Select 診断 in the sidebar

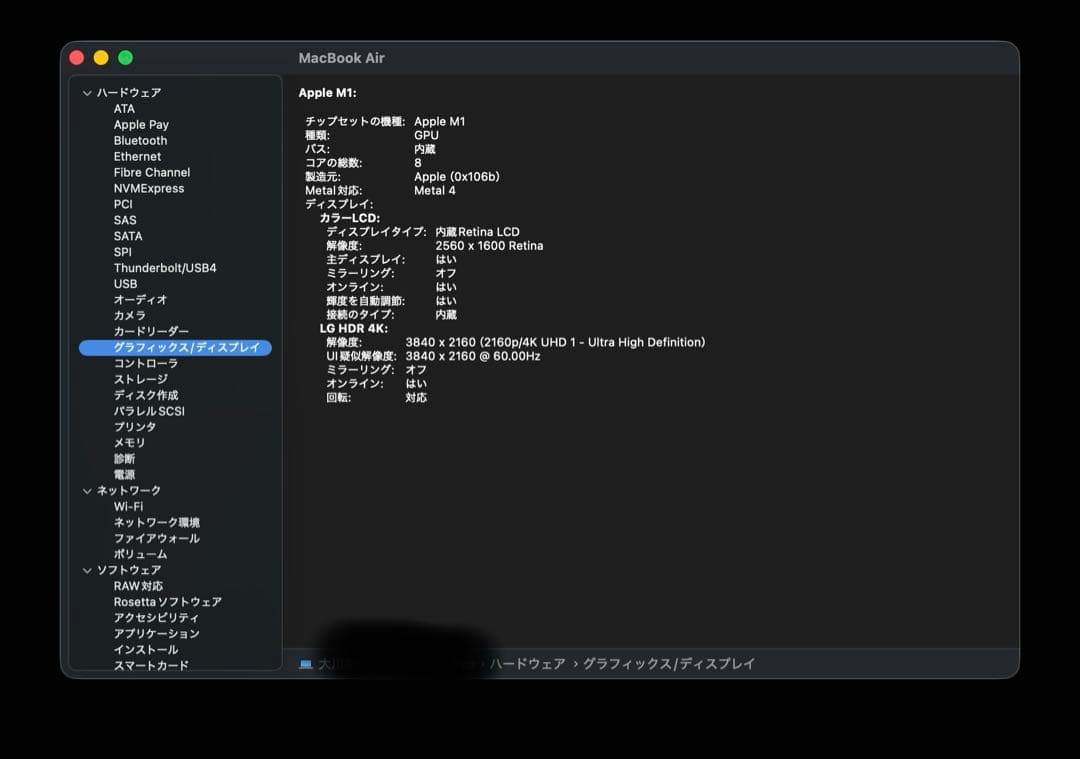124,459
